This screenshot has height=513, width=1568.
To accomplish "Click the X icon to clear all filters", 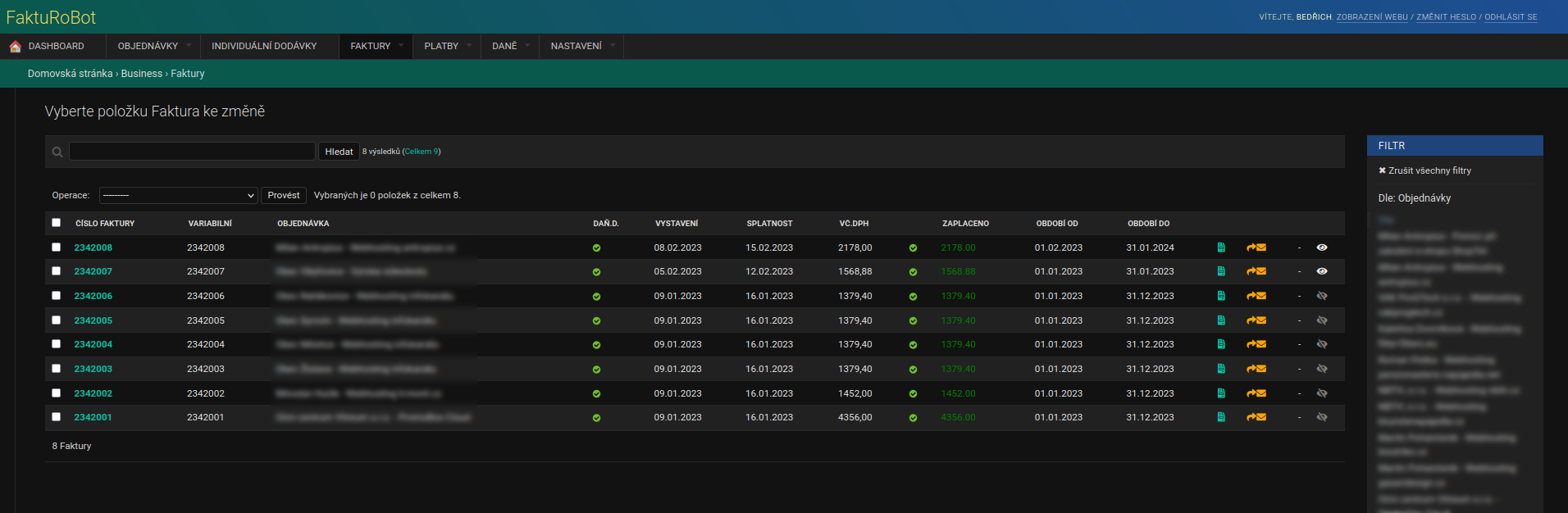I will [1382, 170].
